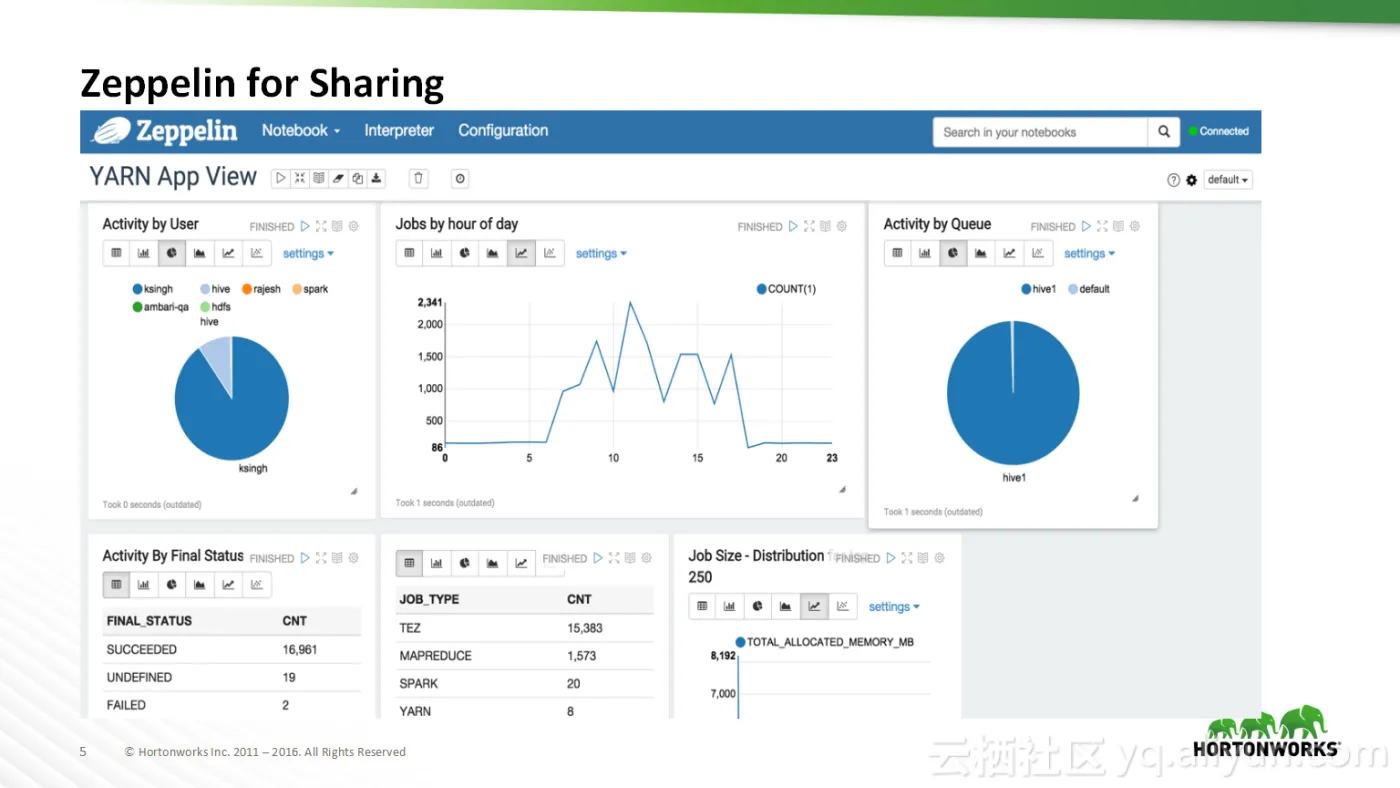Open the Interpreter page

click(x=399, y=131)
